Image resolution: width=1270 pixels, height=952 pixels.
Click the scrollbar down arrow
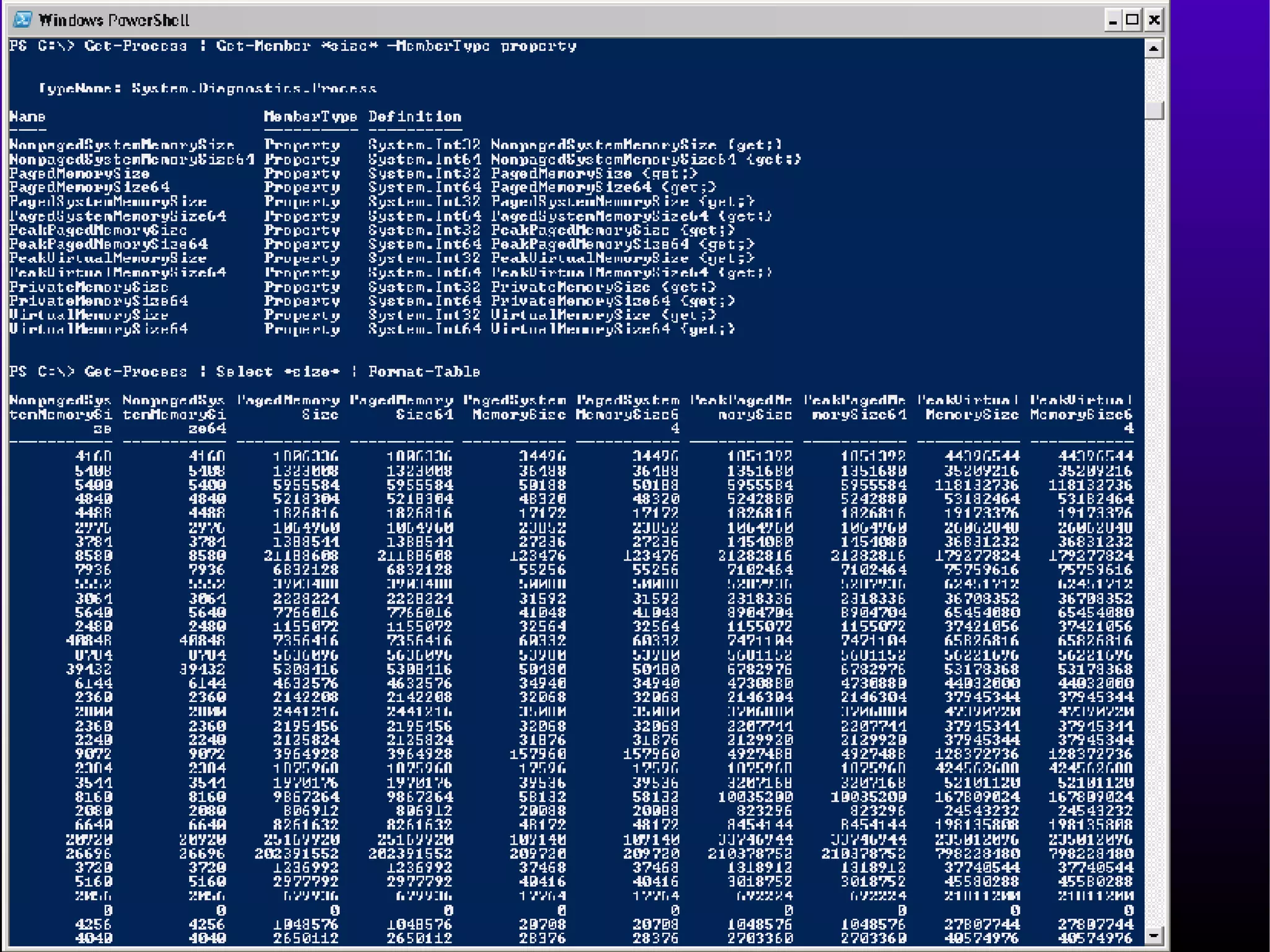[x=1153, y=935]
